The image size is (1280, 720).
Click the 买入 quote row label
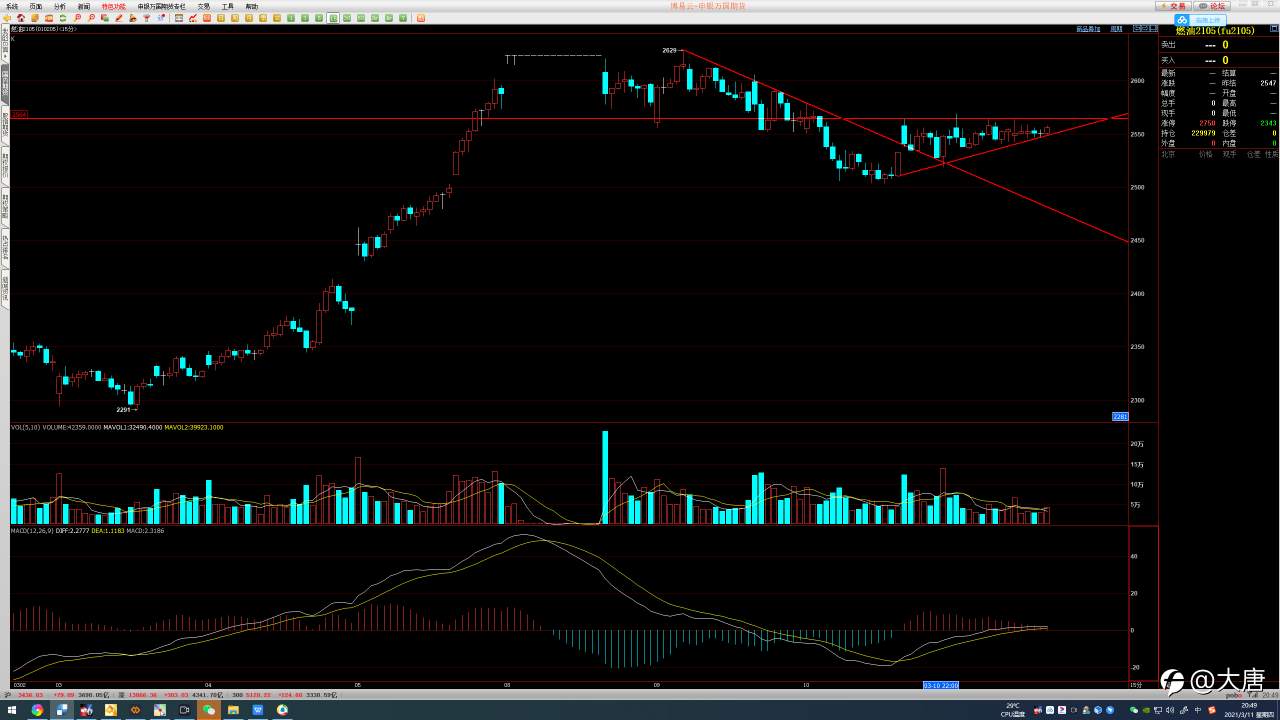tap(1168, 60)
